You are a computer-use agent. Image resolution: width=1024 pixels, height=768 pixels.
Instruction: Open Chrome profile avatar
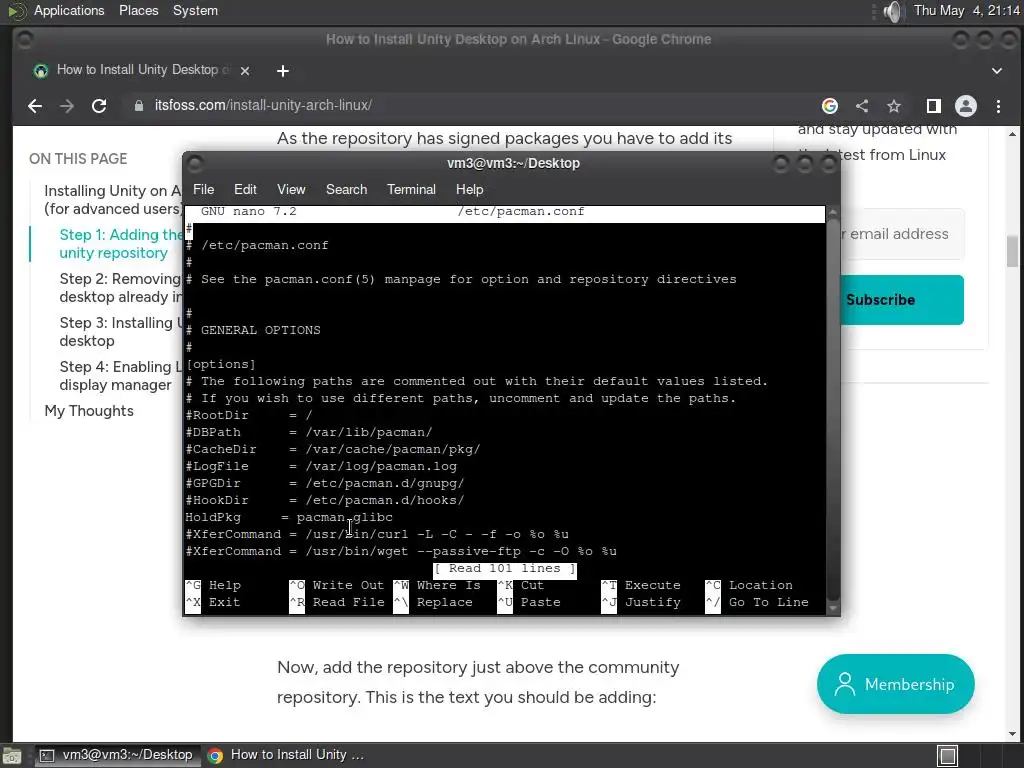point(966,106)
